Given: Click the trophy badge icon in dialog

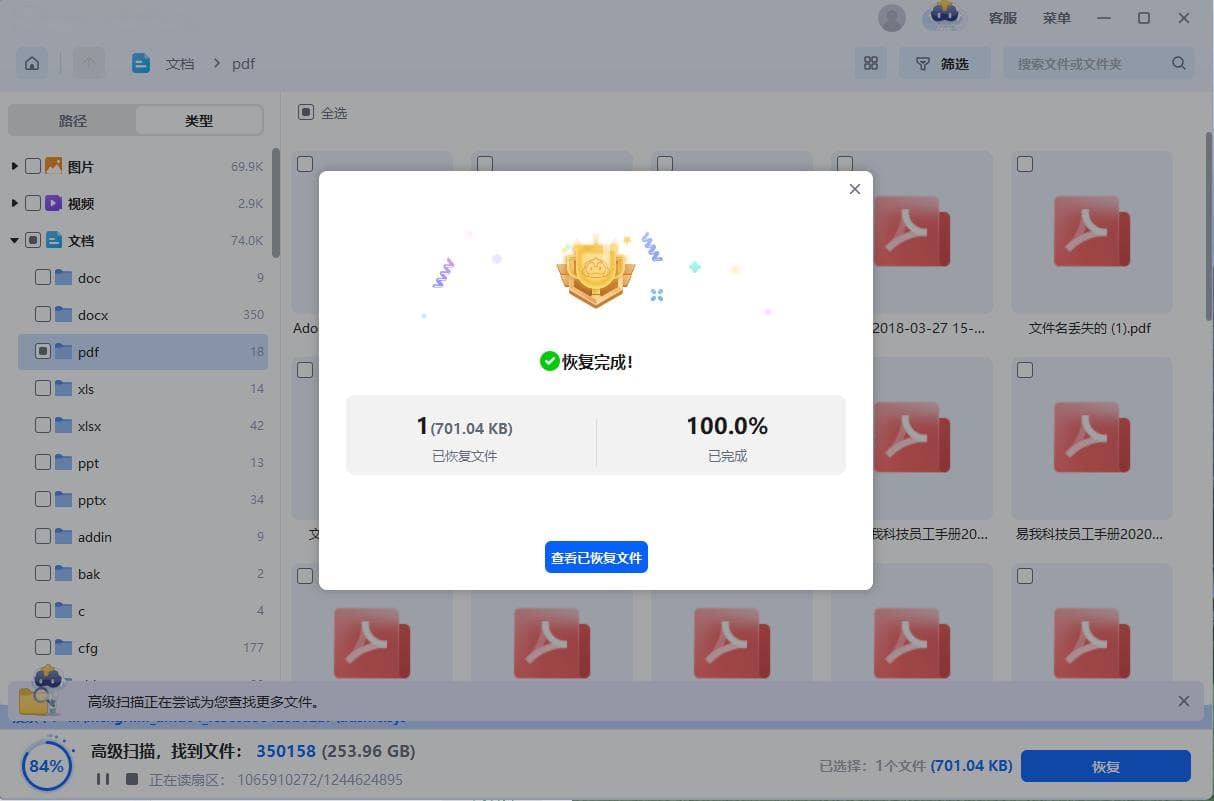Looking at the screenshot, I should [596, 270].
